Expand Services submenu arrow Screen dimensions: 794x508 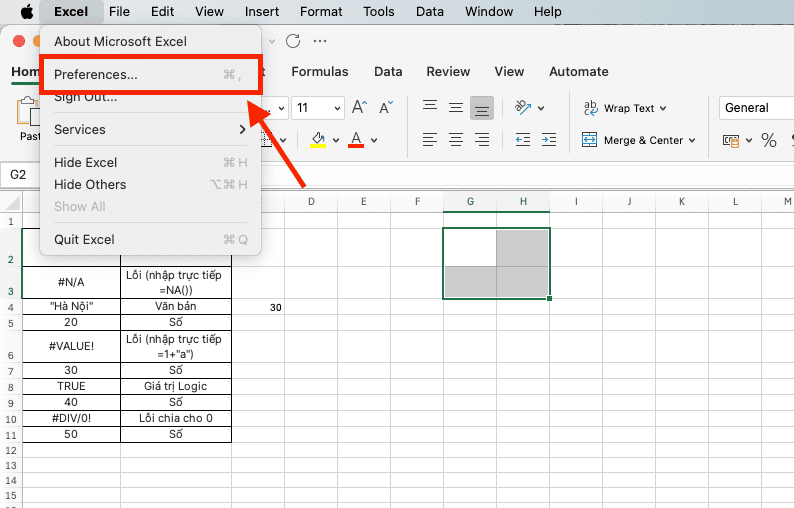(x=243, y=129)
